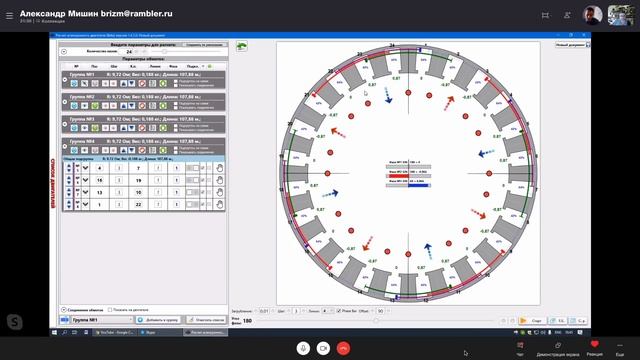Click the blue circular icon in Группа №3
The height and width of the screenshot is (360, 640).
[x=74, y=128]
